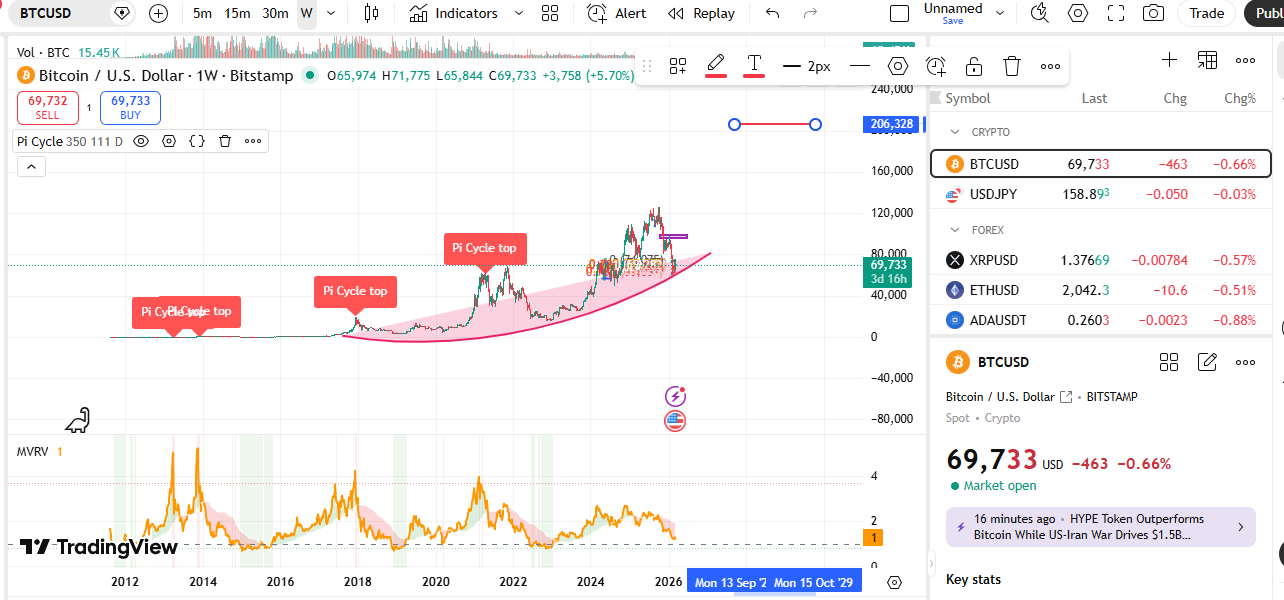Delete the selected drawing using trash icon
The width and height of the screenshot is (1284, 600).
(1012, 66)
